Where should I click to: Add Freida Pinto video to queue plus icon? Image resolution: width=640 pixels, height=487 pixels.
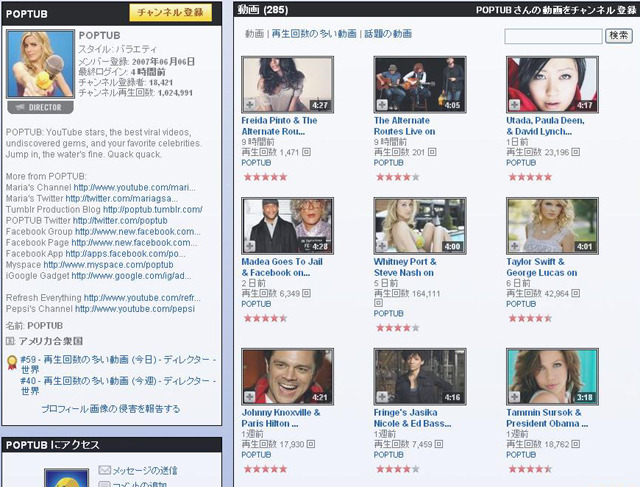[x=249, y=105]
